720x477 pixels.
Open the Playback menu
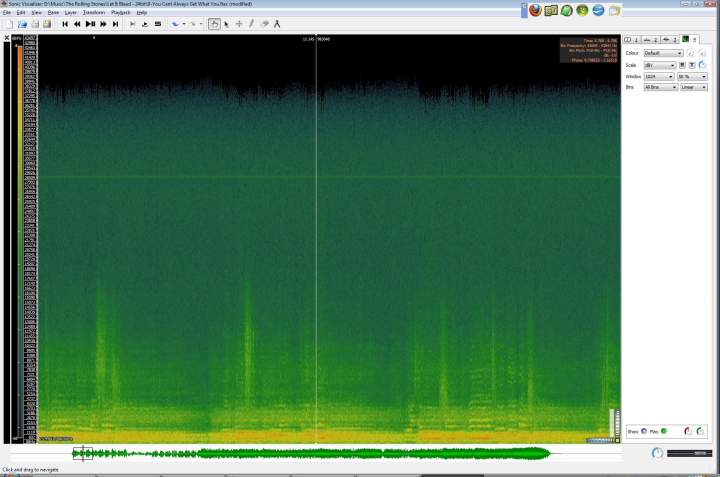(121, 12)
